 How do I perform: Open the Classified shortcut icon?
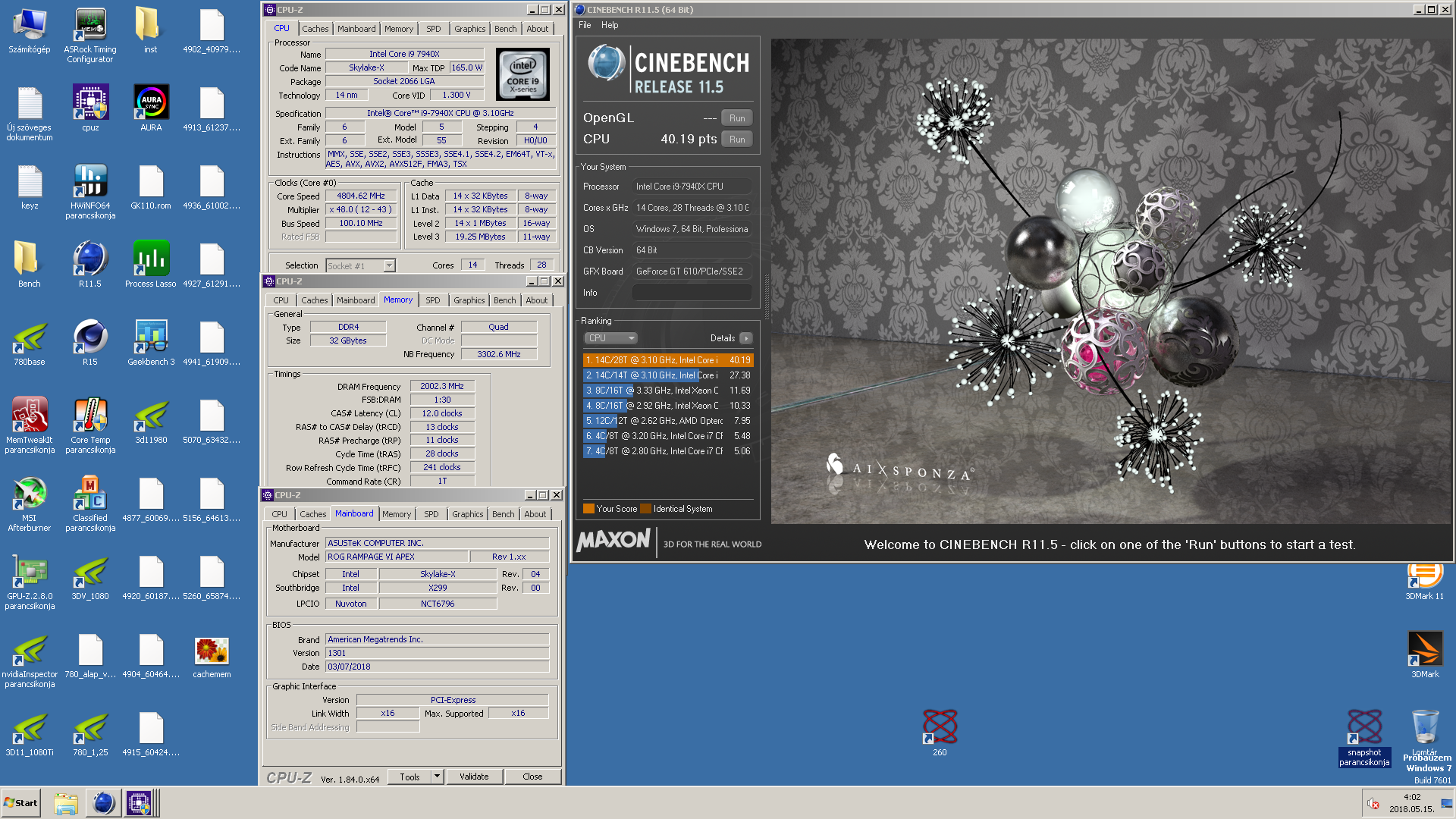(90, 504)
